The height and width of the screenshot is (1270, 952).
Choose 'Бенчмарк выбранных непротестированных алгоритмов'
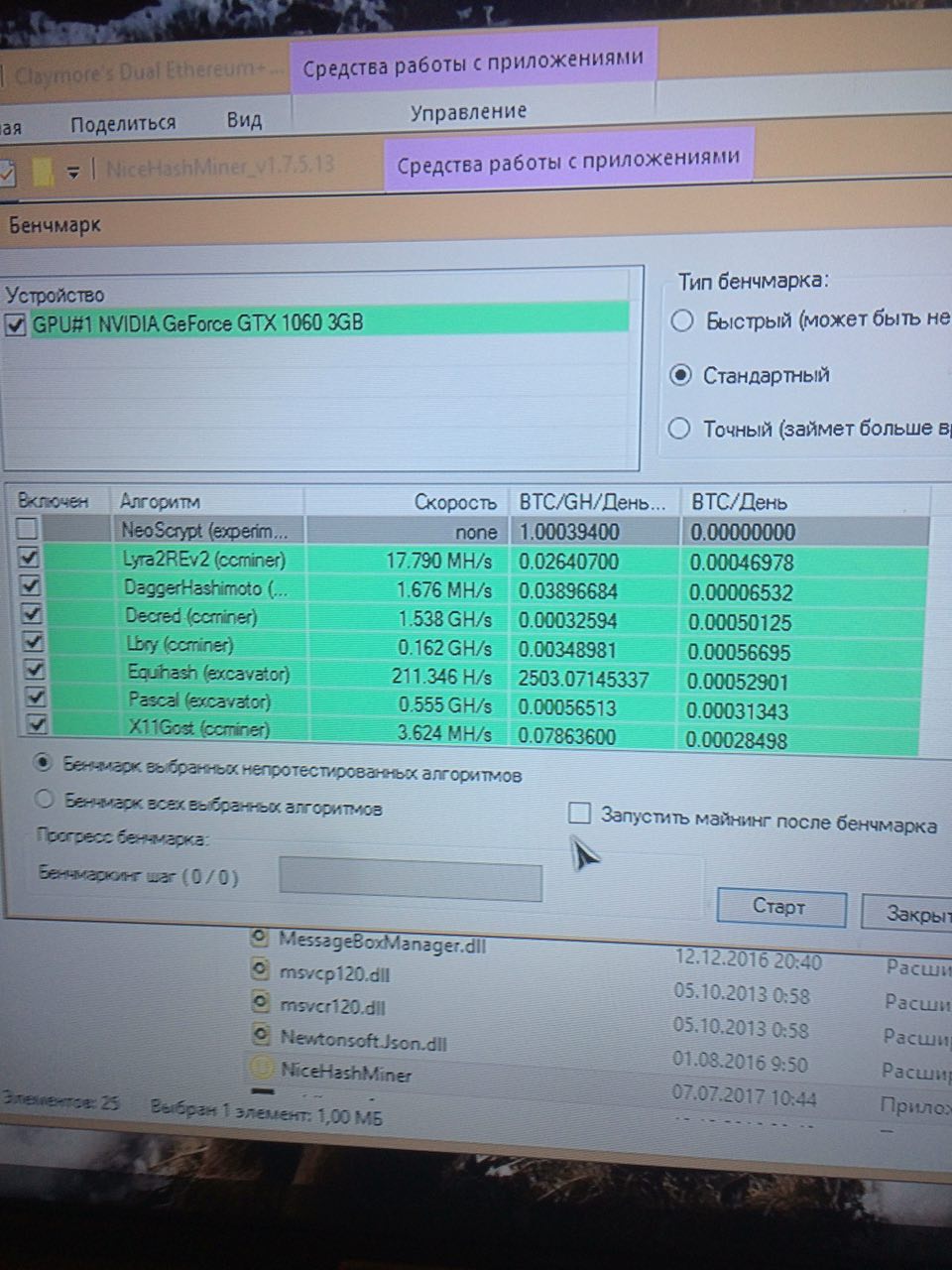pos(43,763)
